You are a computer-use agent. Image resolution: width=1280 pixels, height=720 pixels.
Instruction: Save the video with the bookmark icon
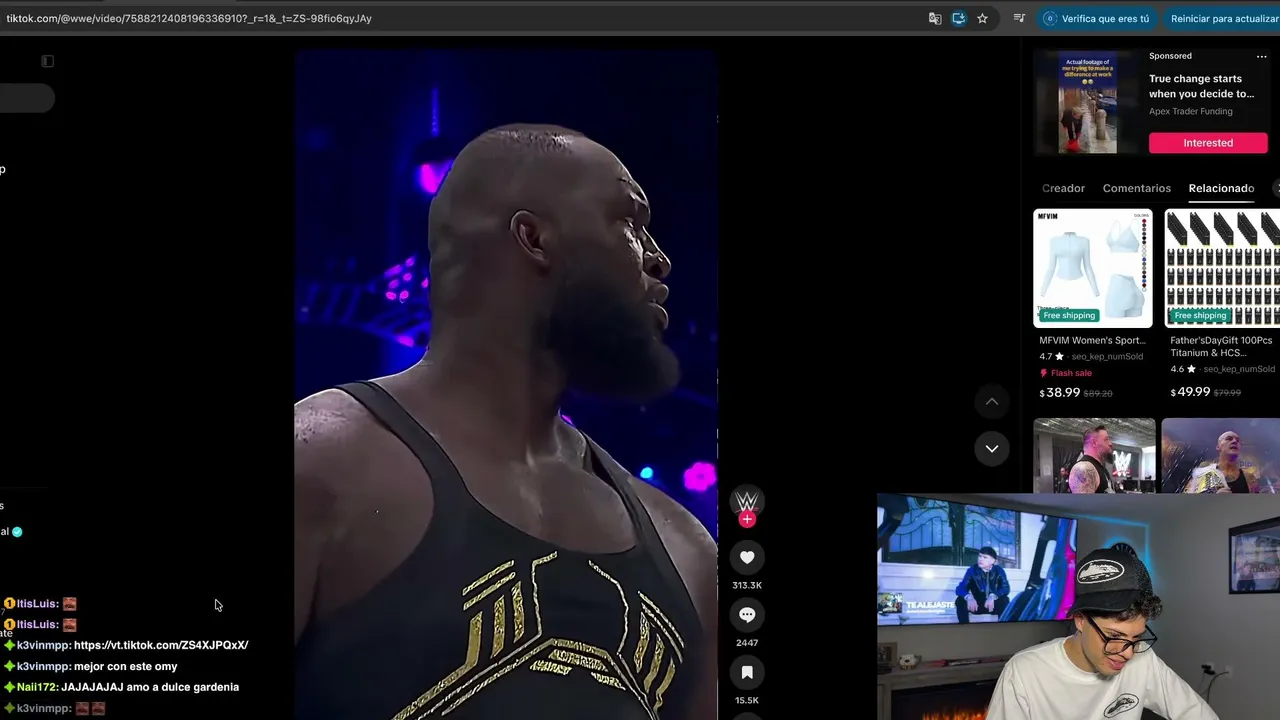pos(747,673)
